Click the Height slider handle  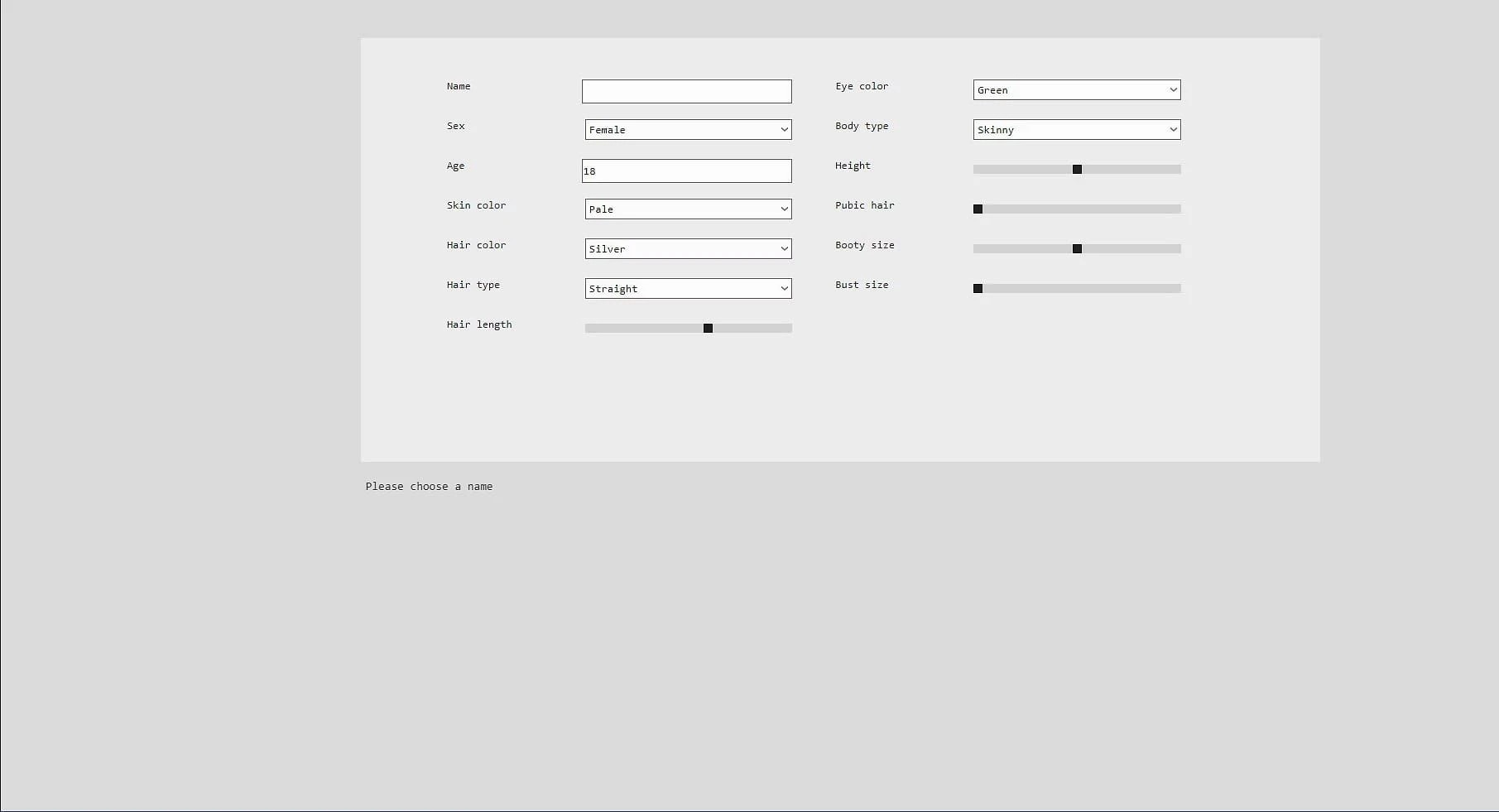pyautogui.click(x=1077, y=170)
